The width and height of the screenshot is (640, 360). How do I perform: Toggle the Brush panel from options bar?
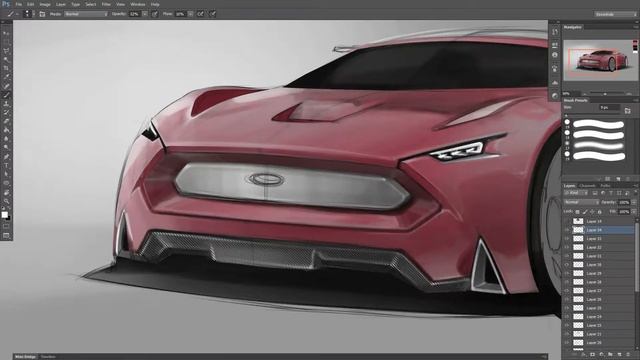pyautogui.click(x=42, y=14)
